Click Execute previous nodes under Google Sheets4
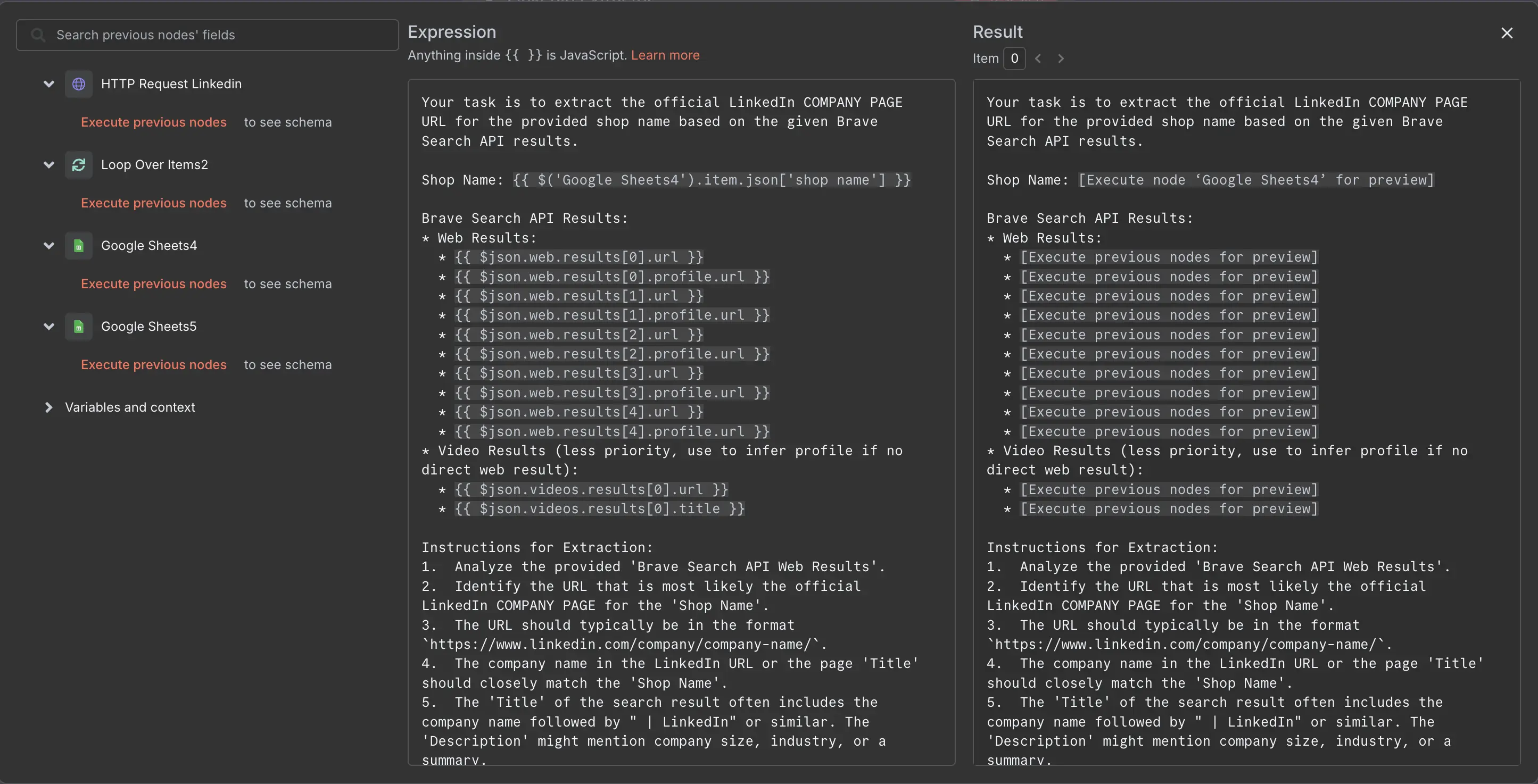Viewport: 1538px width, 784px height. [153, 283]
